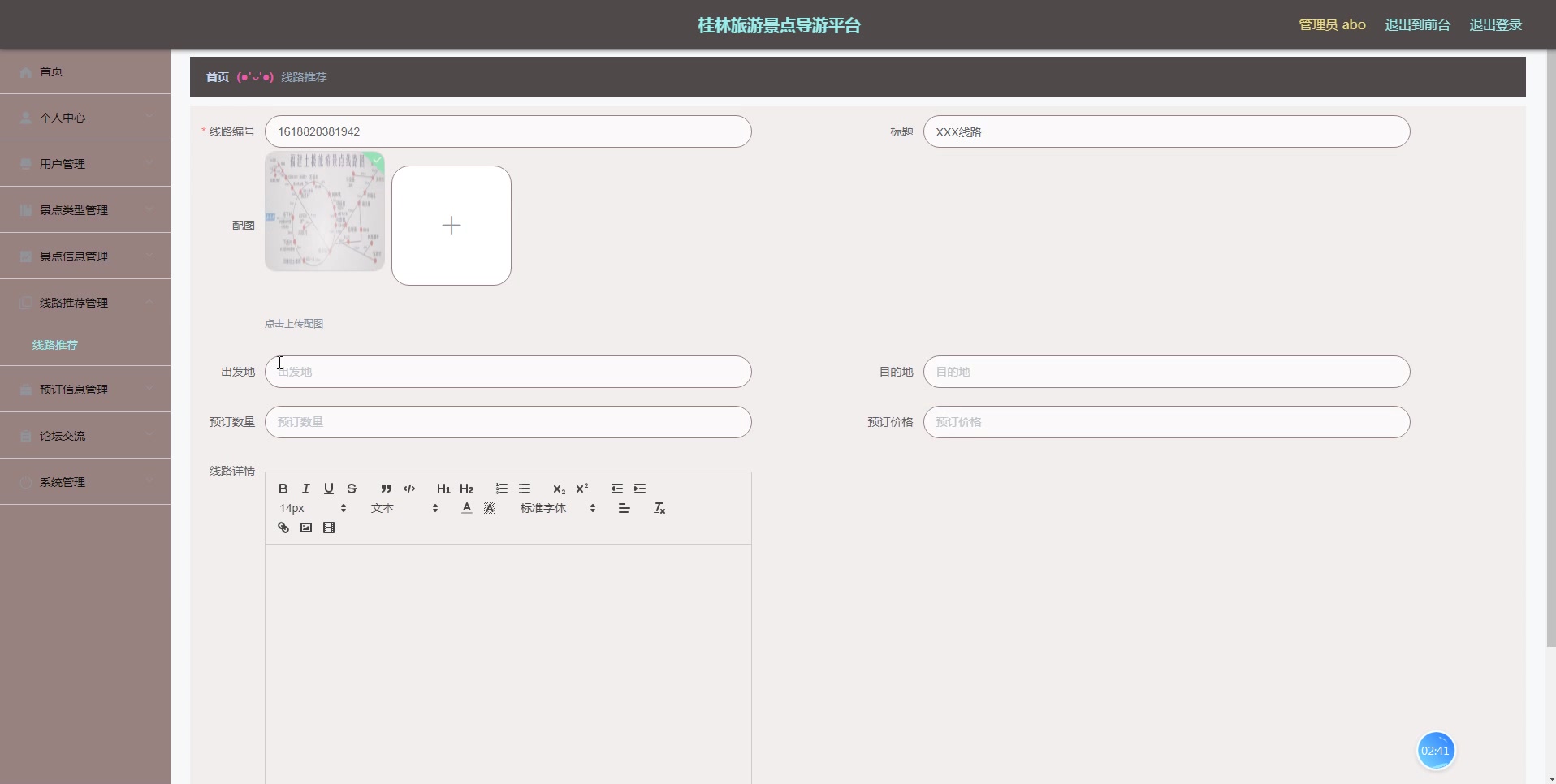Image resolution: width=1556 pixels, height=784 pixels.
Task: Focus the 标题 input field
Action: point(1166,131)
